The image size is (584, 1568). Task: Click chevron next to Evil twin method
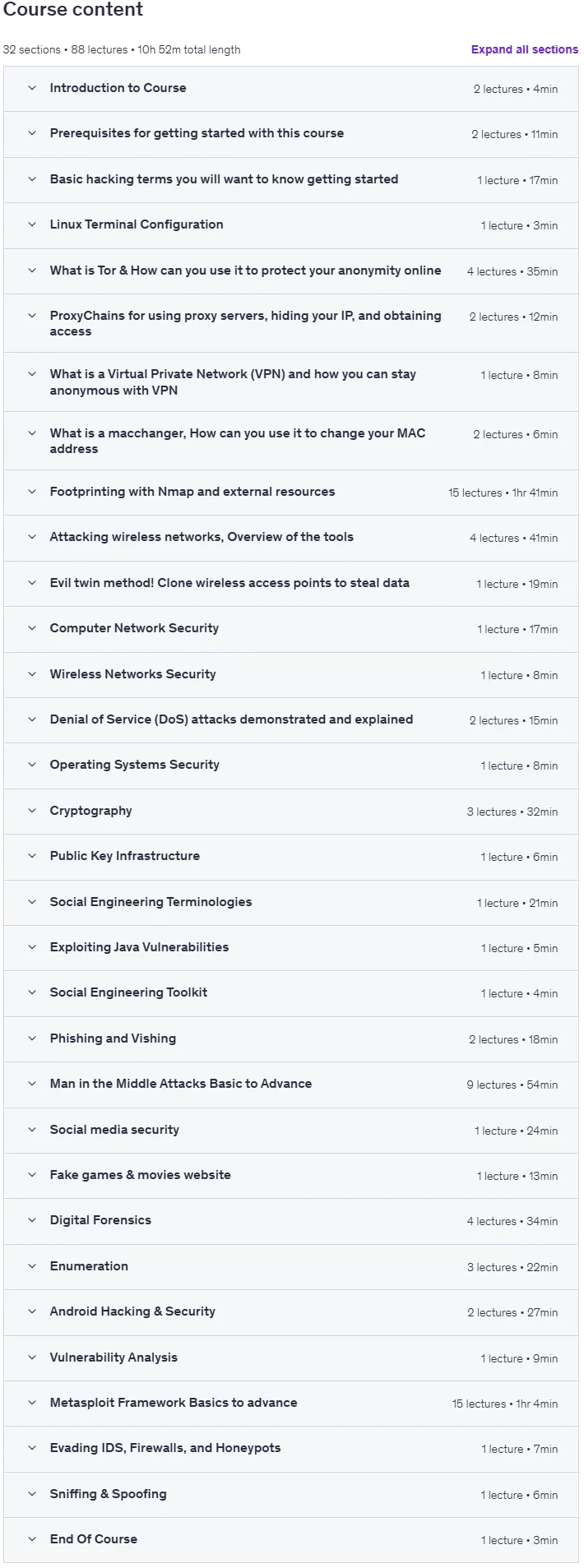point(32,583)
